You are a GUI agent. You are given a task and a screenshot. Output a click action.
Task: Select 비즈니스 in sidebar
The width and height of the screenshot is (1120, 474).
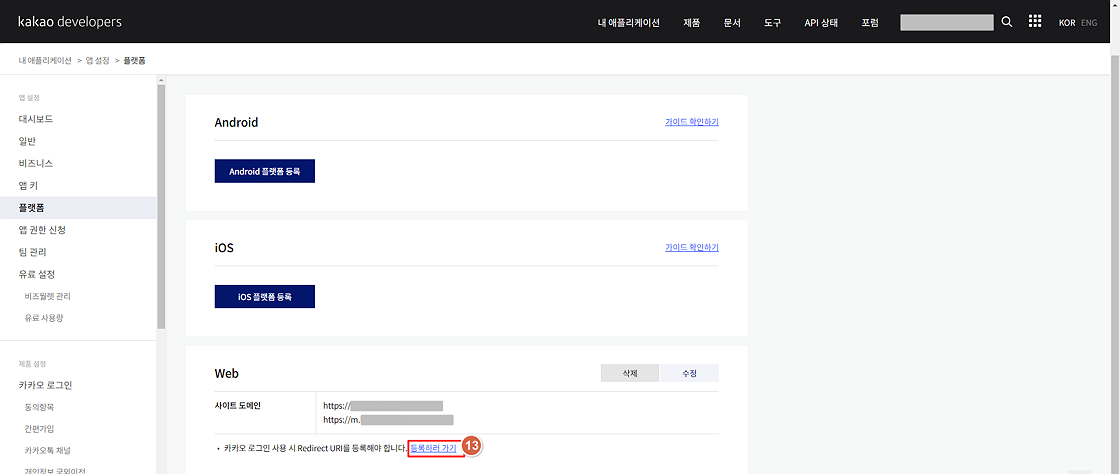(x=36, y=163)
